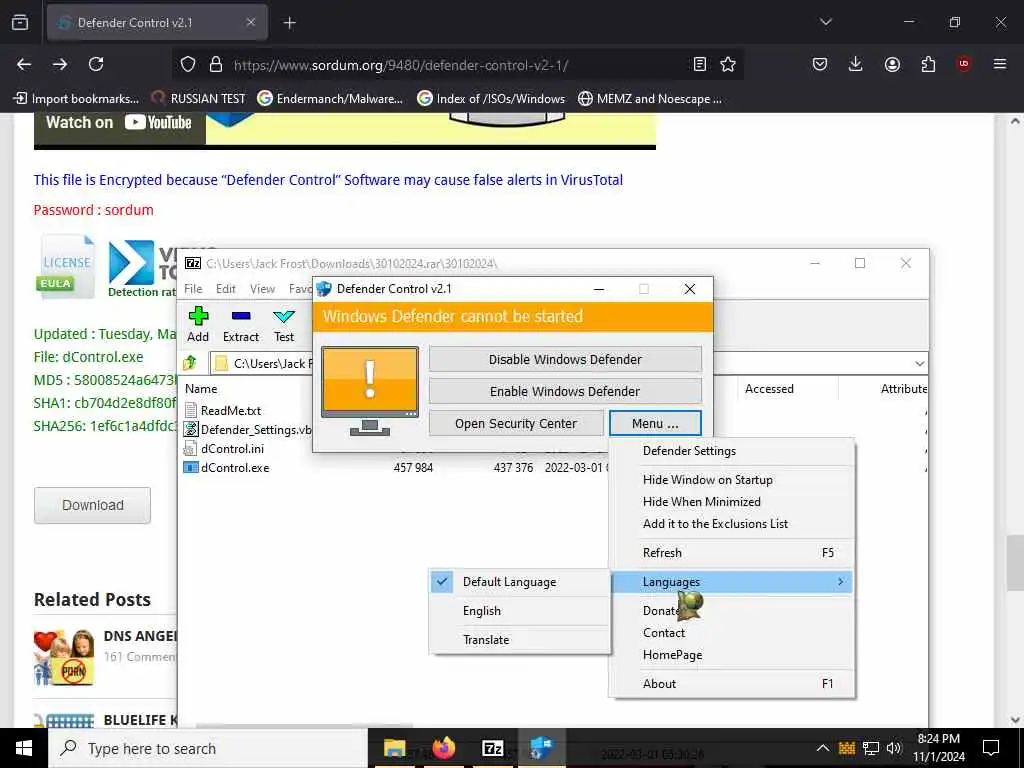Image resolution: width=1024 pixels, height=768 pixels.
Task: Click the network tray icon
Action: (x=871, y=748)
